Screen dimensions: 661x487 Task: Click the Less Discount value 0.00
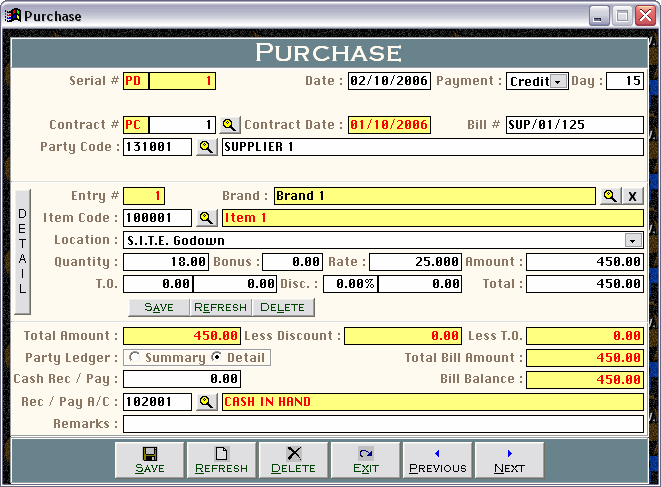(403, 336)
